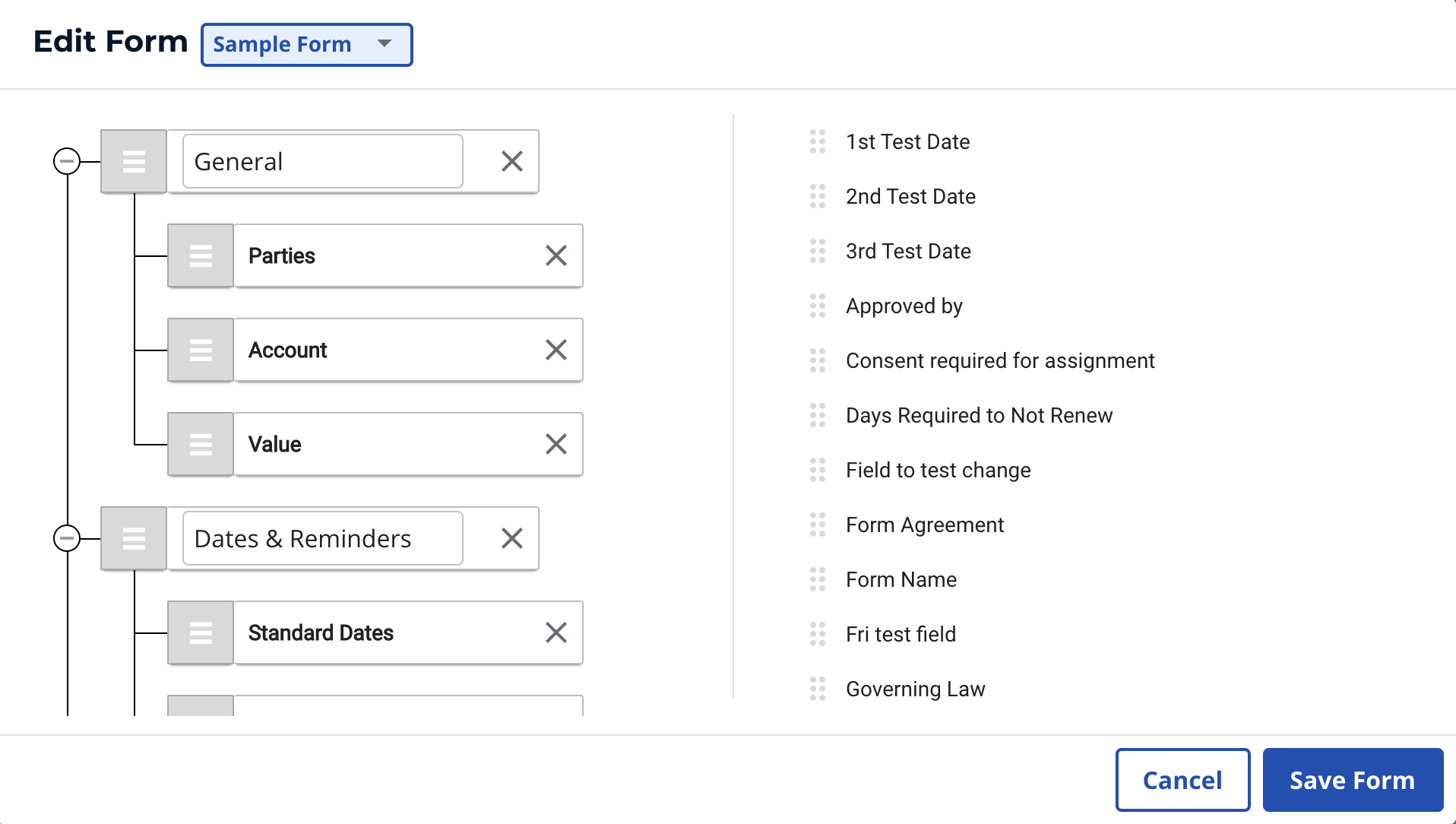Grab grip icon for Consent required for assignment
The height and width of the screenshot is (824, 1456).
[x=818, y=360]
